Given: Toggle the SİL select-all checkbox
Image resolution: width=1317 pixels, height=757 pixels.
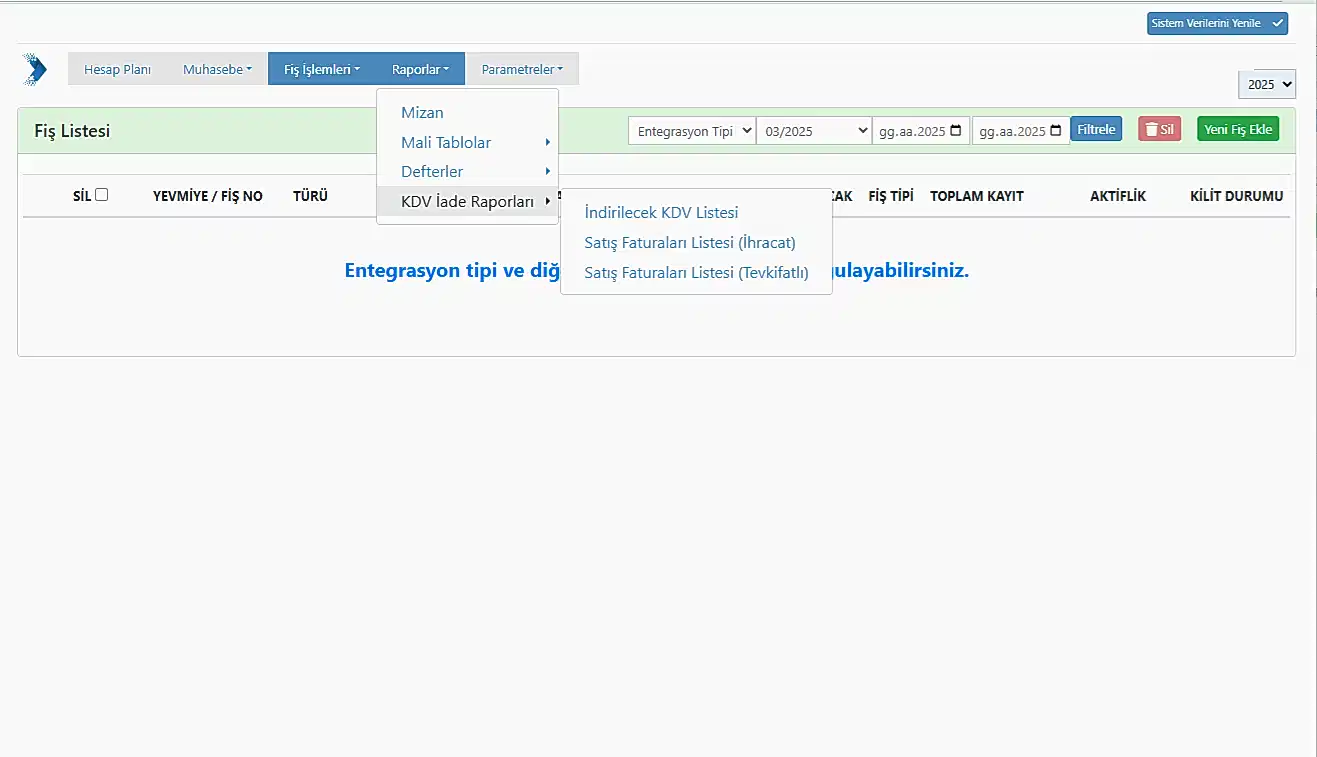Looking at the screenshot, I should click(x=101, y=195).
